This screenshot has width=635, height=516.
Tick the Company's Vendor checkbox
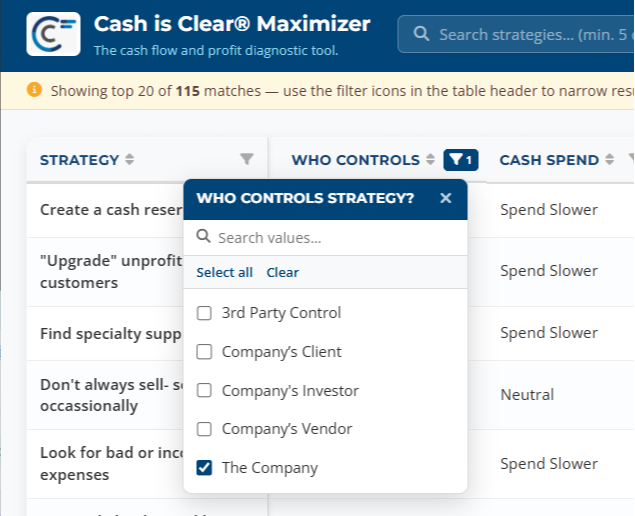tap(204, 429)
